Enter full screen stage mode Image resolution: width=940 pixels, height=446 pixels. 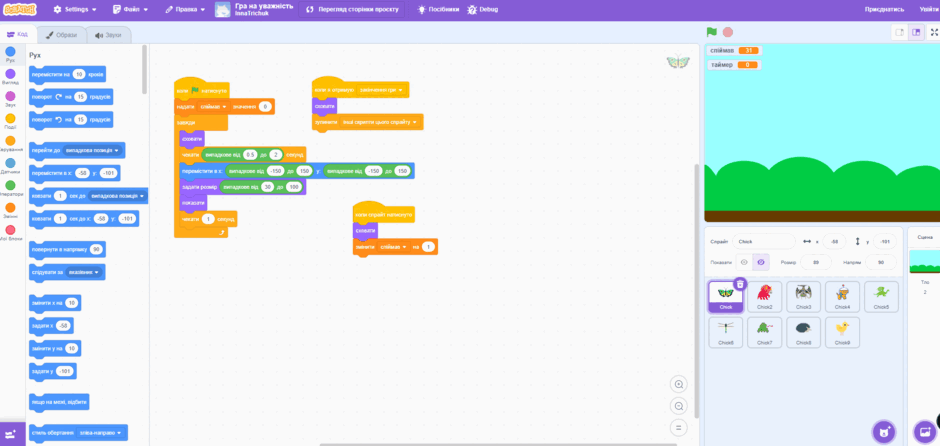[x=934, y=32]
